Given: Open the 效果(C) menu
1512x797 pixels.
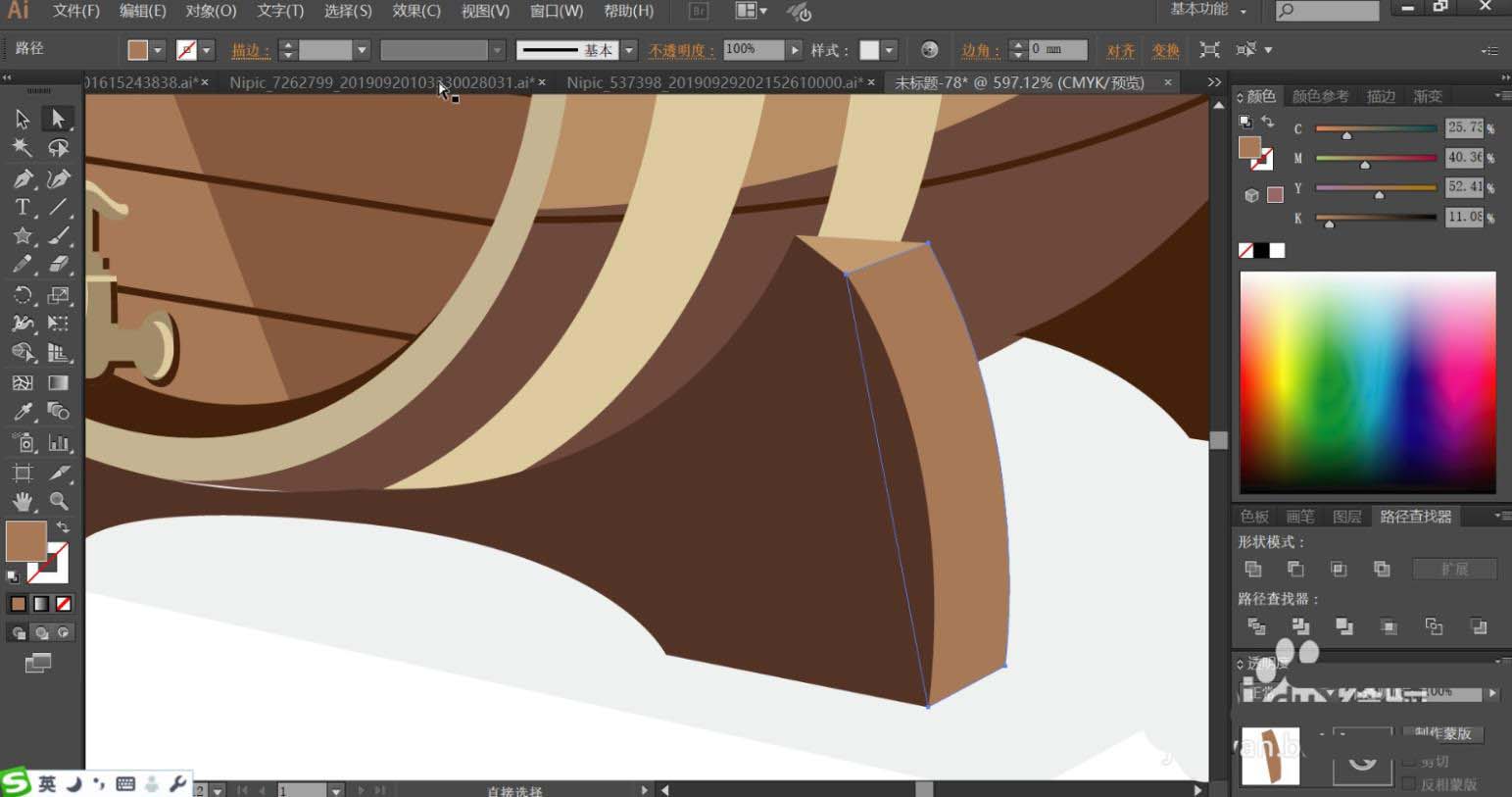Looking at the screenshot, I should (416, 11).
